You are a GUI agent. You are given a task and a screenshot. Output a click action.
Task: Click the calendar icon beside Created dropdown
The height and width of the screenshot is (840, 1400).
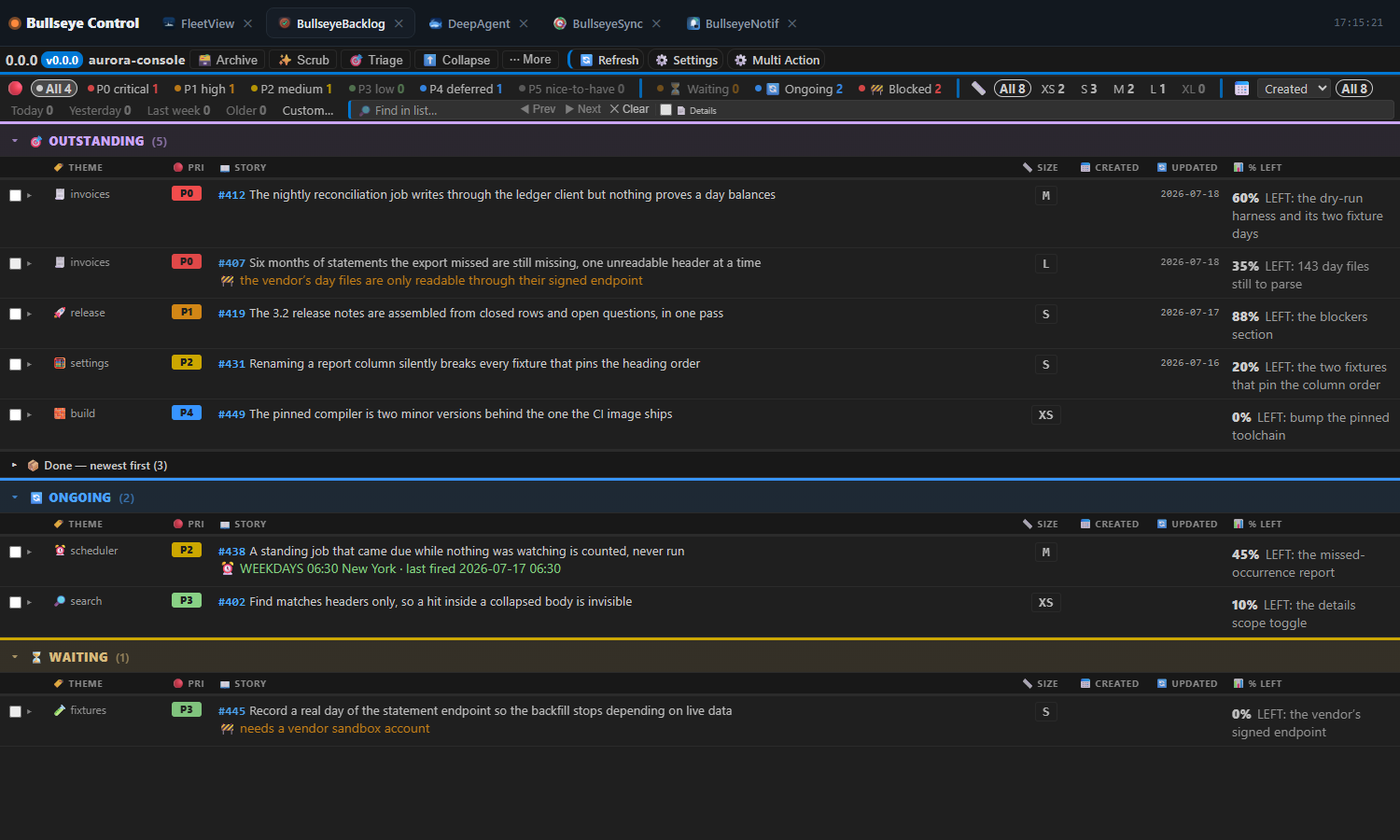(1241, 89)
